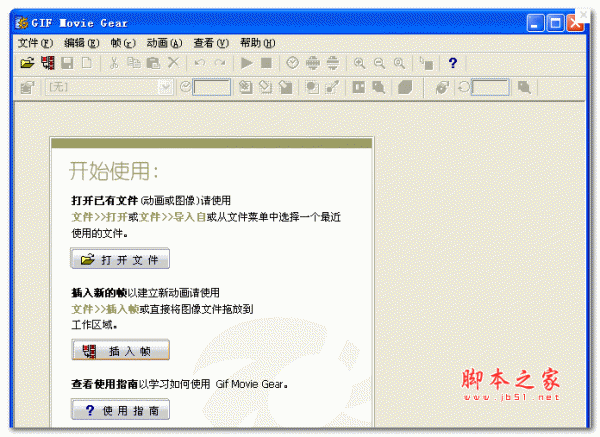
Task: Open the 动画(A) menu
Action: [x=164, y=43]
